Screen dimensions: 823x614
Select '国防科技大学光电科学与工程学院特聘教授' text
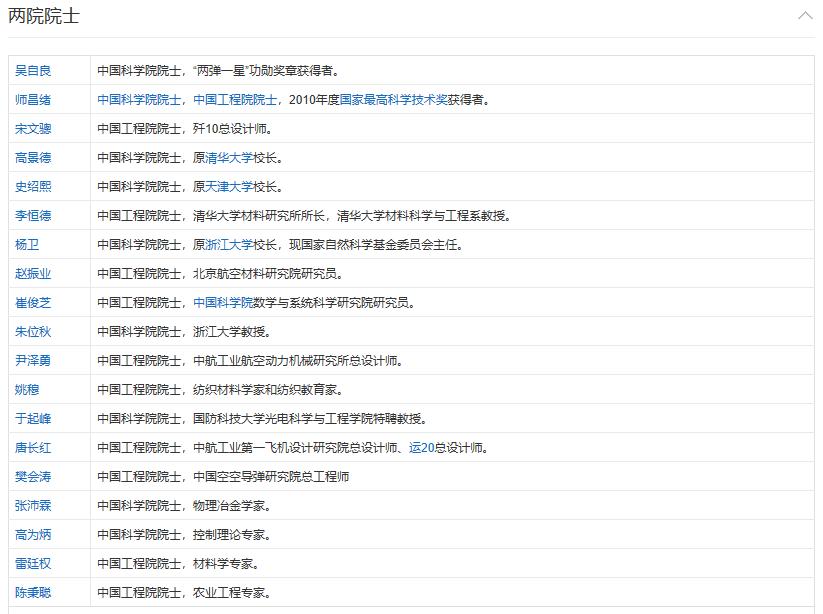tap(307, 419)
